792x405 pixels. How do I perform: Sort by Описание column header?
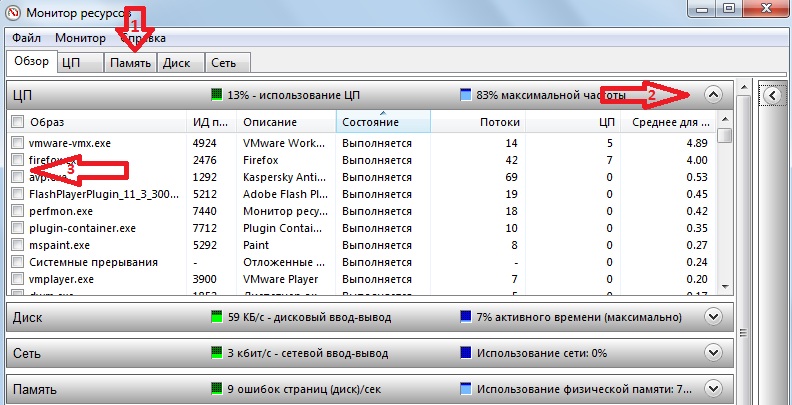coord(286,122)
